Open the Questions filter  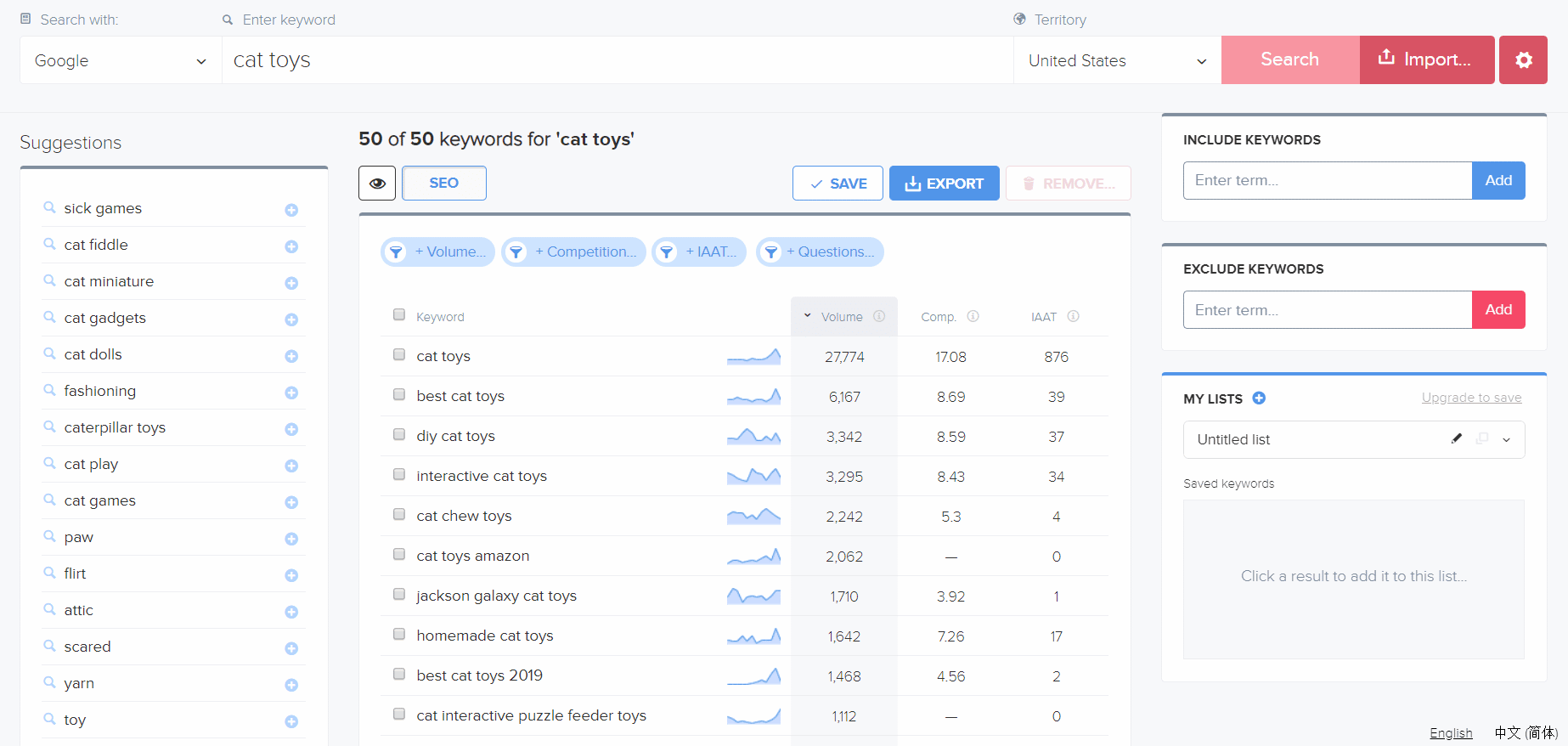point(821,251)
